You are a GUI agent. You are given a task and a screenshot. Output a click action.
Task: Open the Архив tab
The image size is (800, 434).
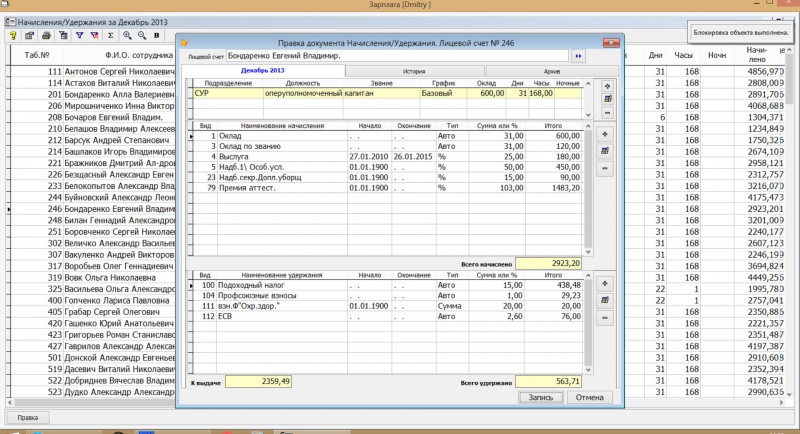(552, 71)
